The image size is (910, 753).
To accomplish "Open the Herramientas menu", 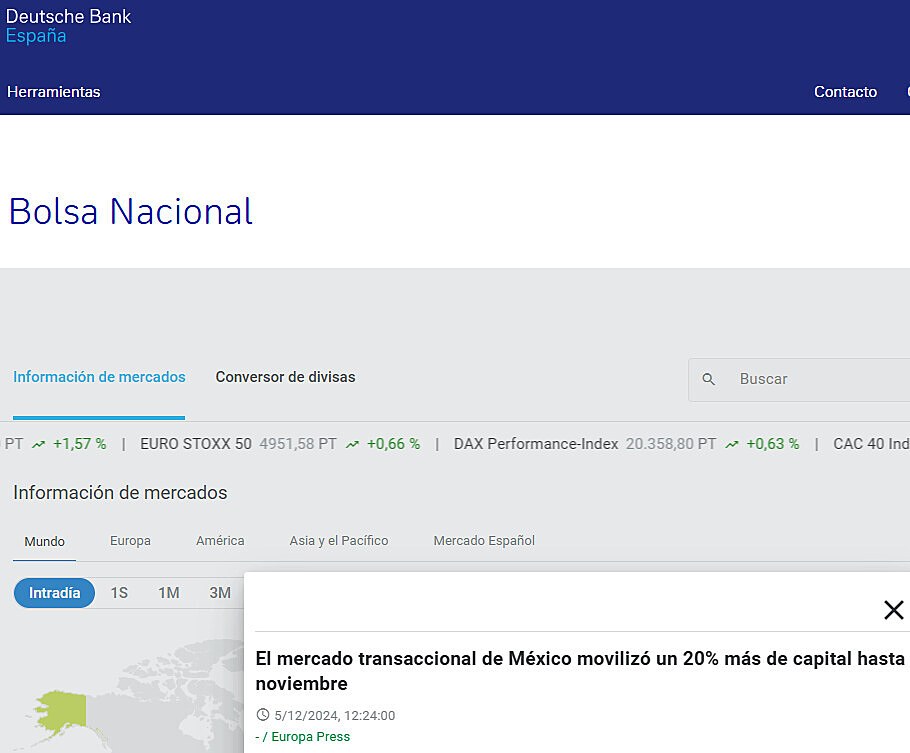I will pyautogui.click(x=53, y=92).
